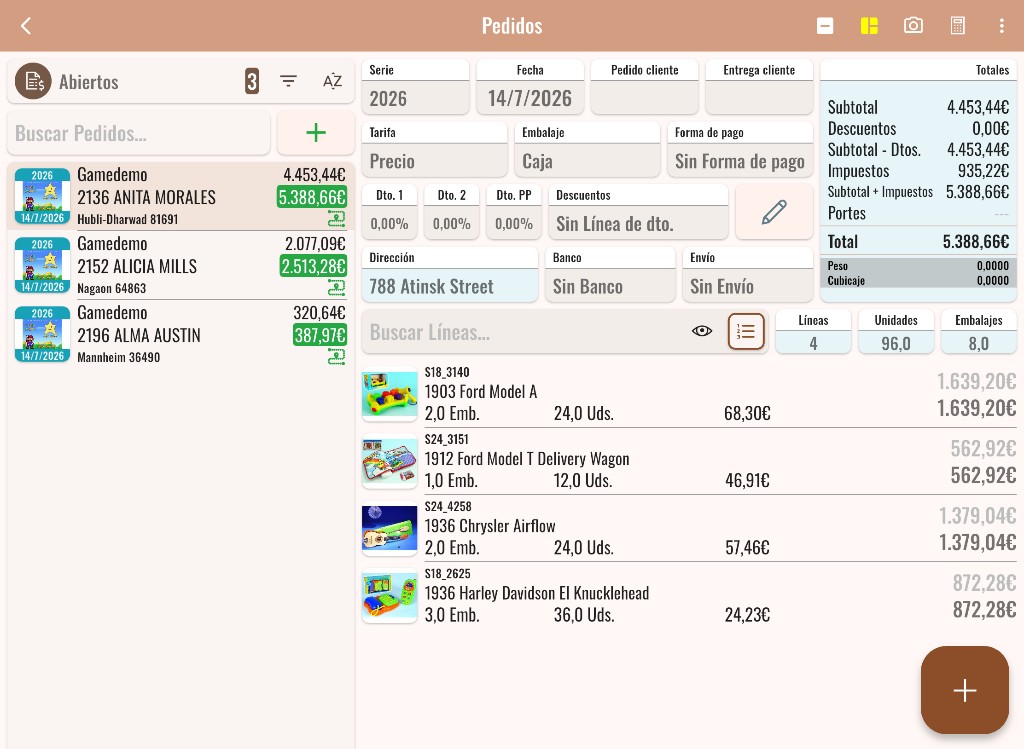
Task: Click the 3 open orders count badge
Action: pos(252,81)
